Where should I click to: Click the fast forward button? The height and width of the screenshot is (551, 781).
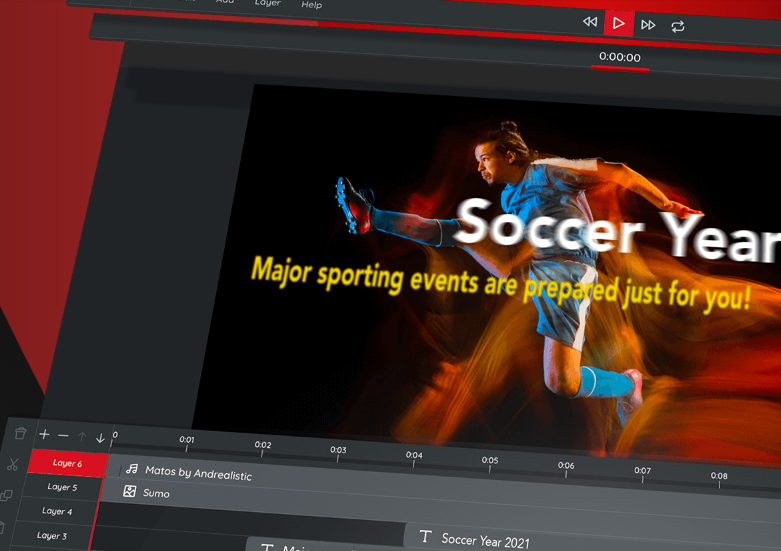point(648,25)
